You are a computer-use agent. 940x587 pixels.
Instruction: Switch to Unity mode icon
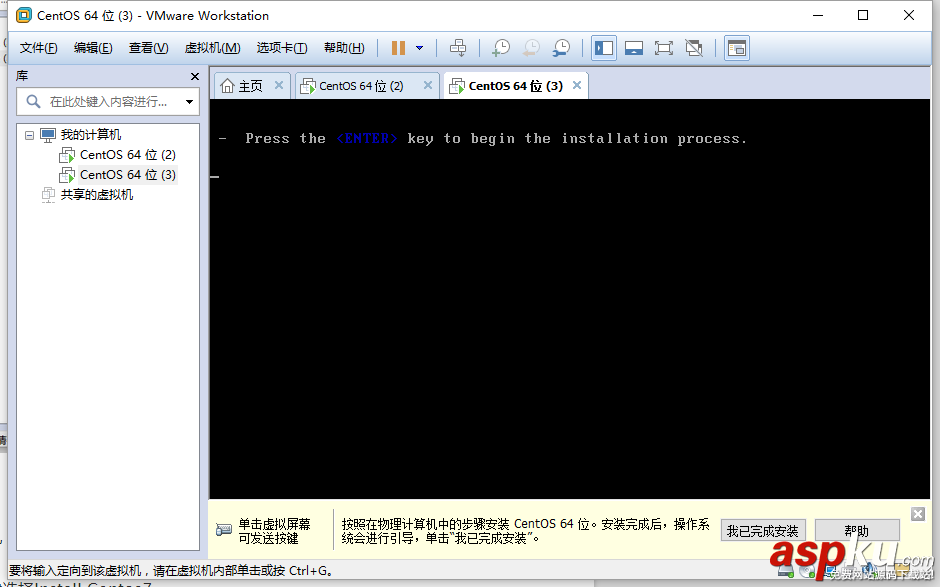(694, 48)
